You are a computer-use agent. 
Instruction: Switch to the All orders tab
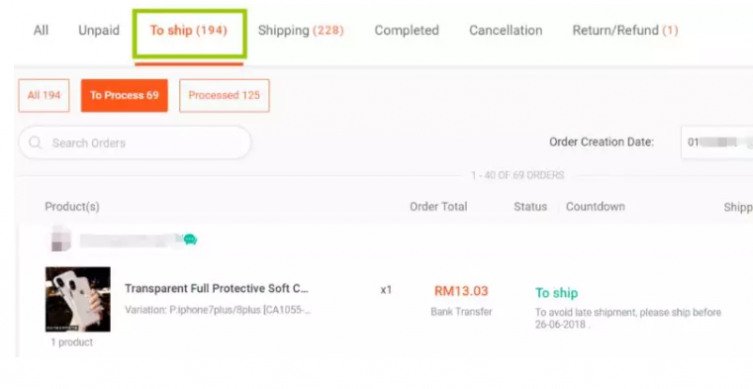click(41, 30)
